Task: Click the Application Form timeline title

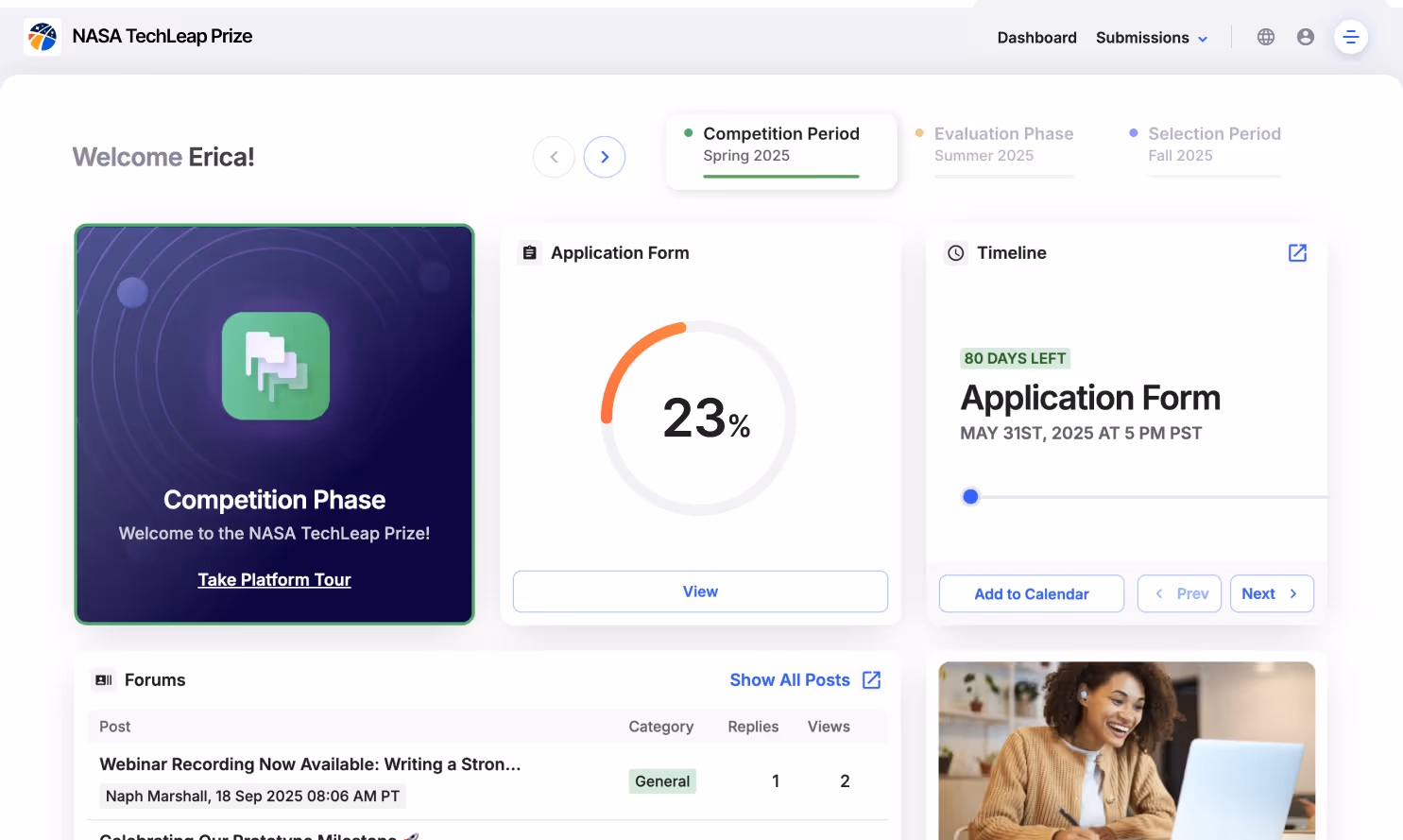Action: click(1090, 398)
